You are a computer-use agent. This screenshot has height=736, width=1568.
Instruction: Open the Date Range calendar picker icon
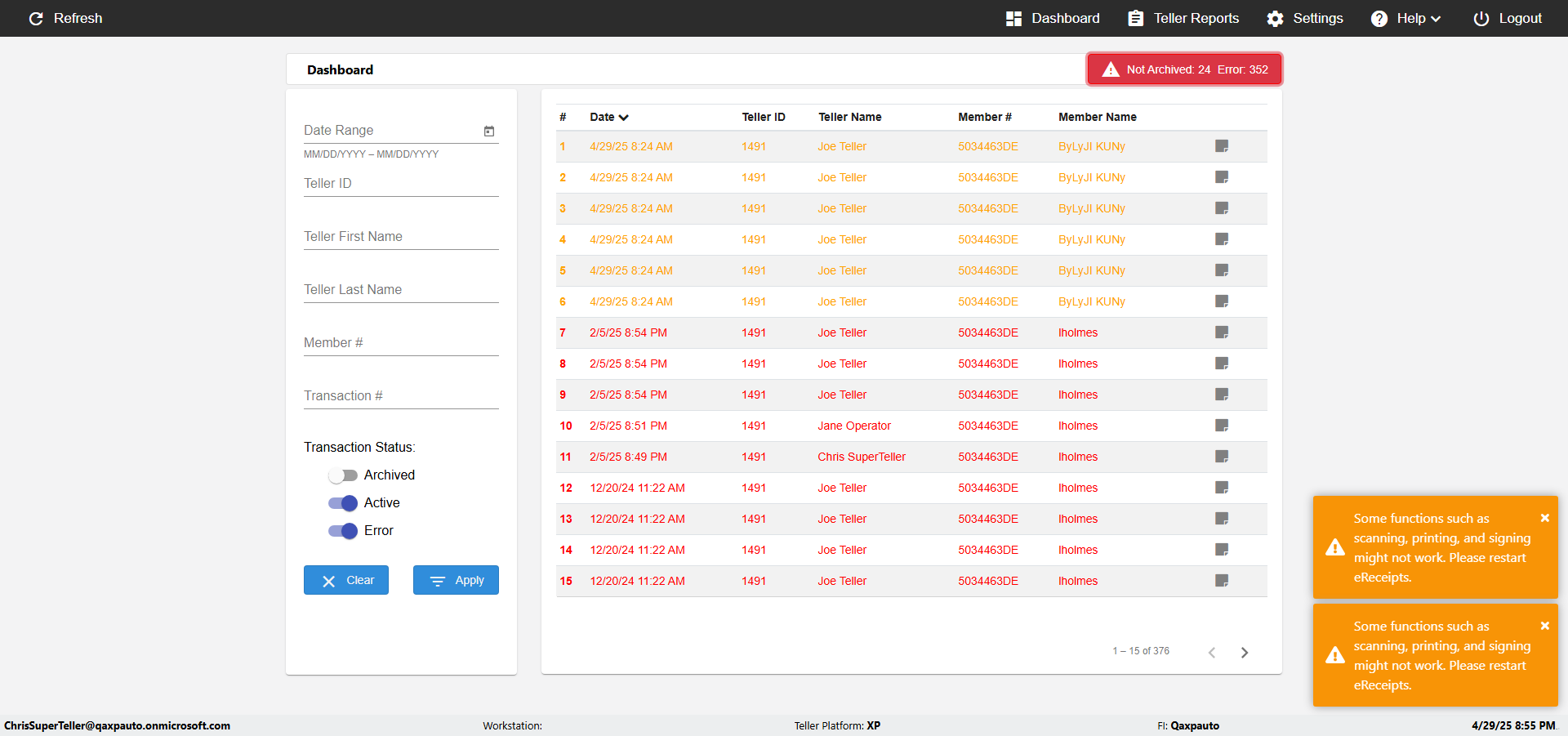[489, 131]
